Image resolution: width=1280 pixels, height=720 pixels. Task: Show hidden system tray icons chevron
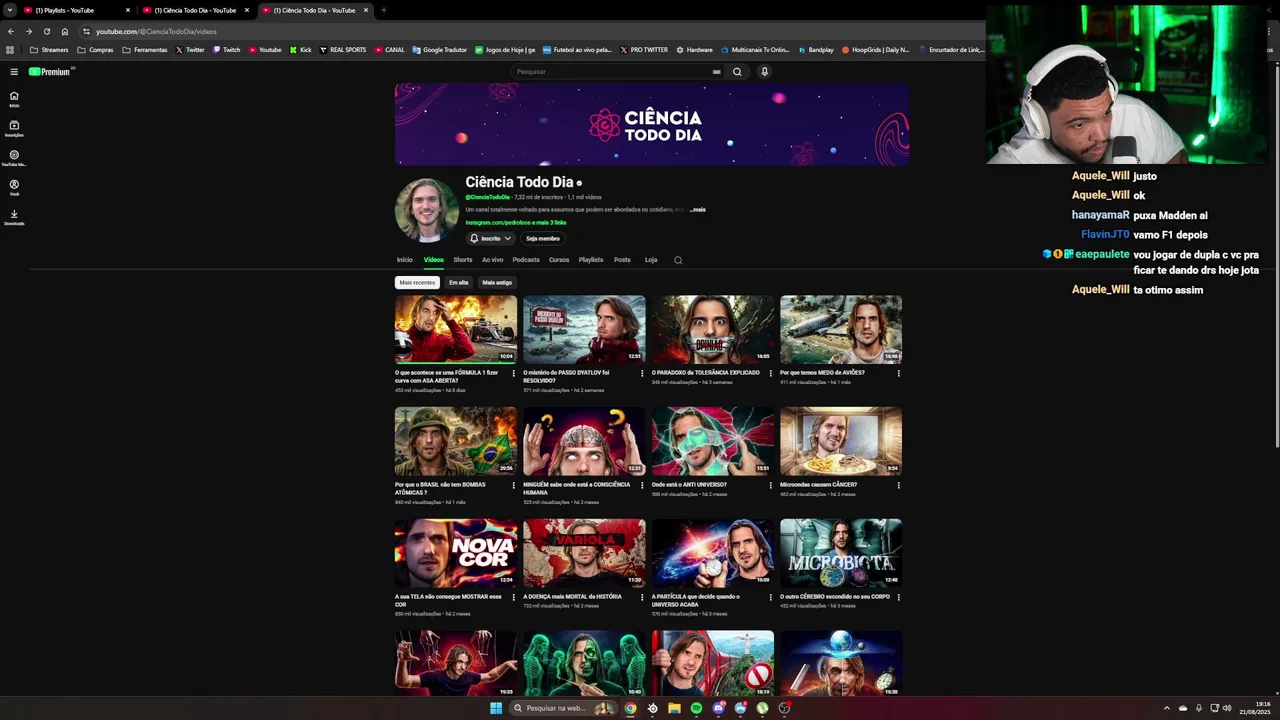[1166, 708]
